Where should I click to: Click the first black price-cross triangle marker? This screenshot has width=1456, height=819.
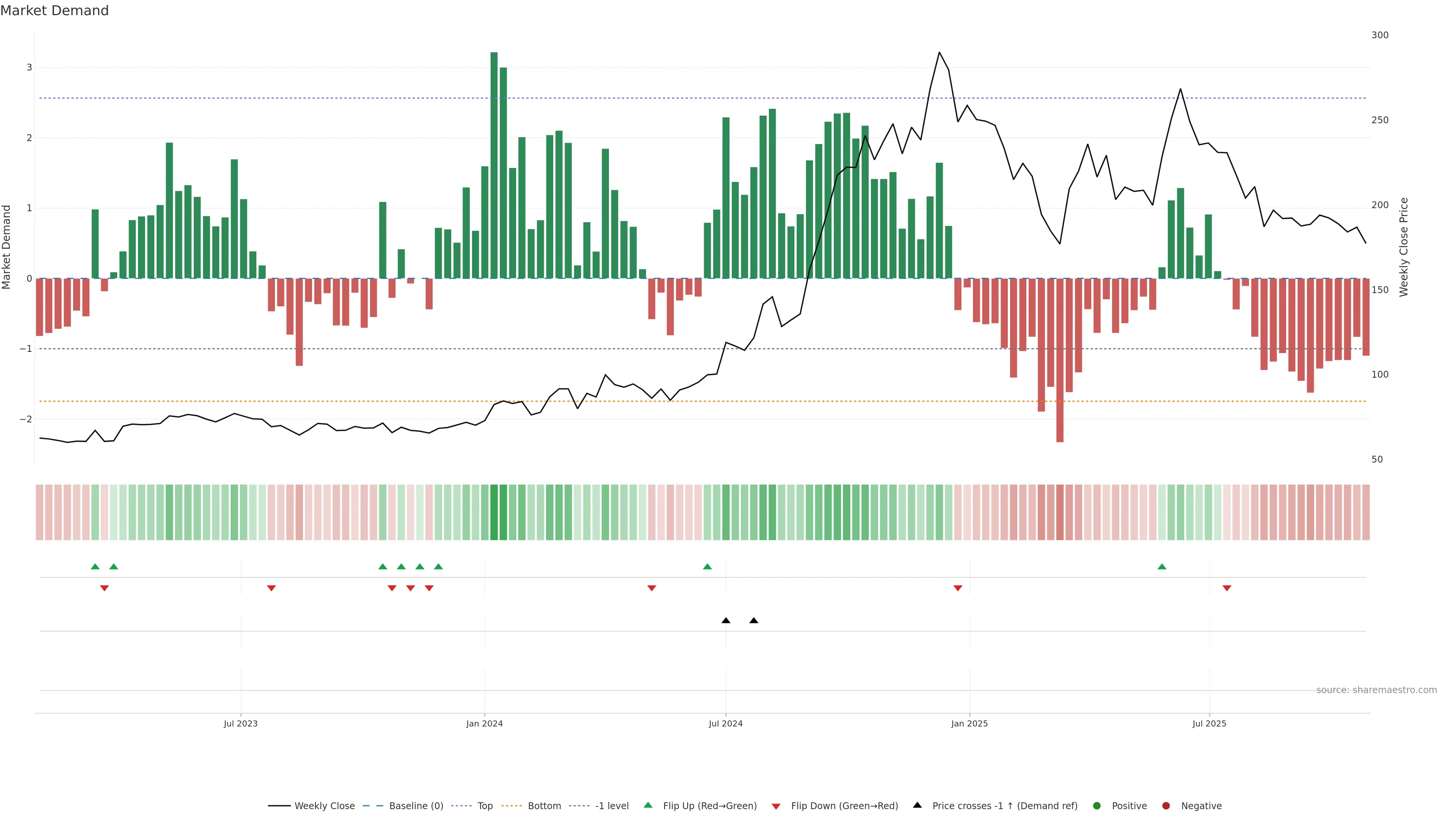726,621
